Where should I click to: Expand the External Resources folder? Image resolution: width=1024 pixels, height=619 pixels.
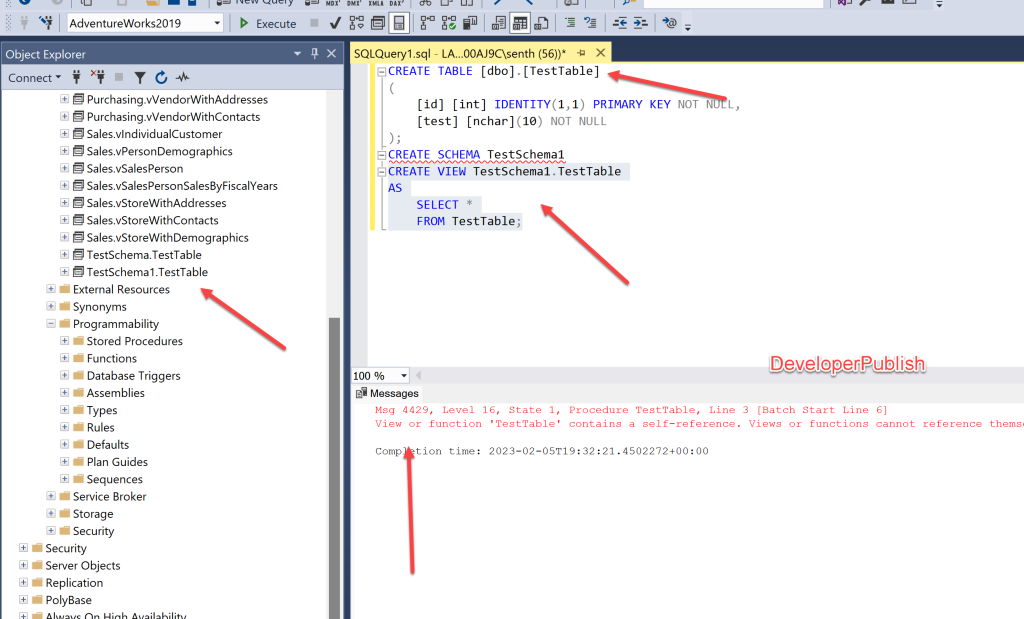tap(51, 289)
